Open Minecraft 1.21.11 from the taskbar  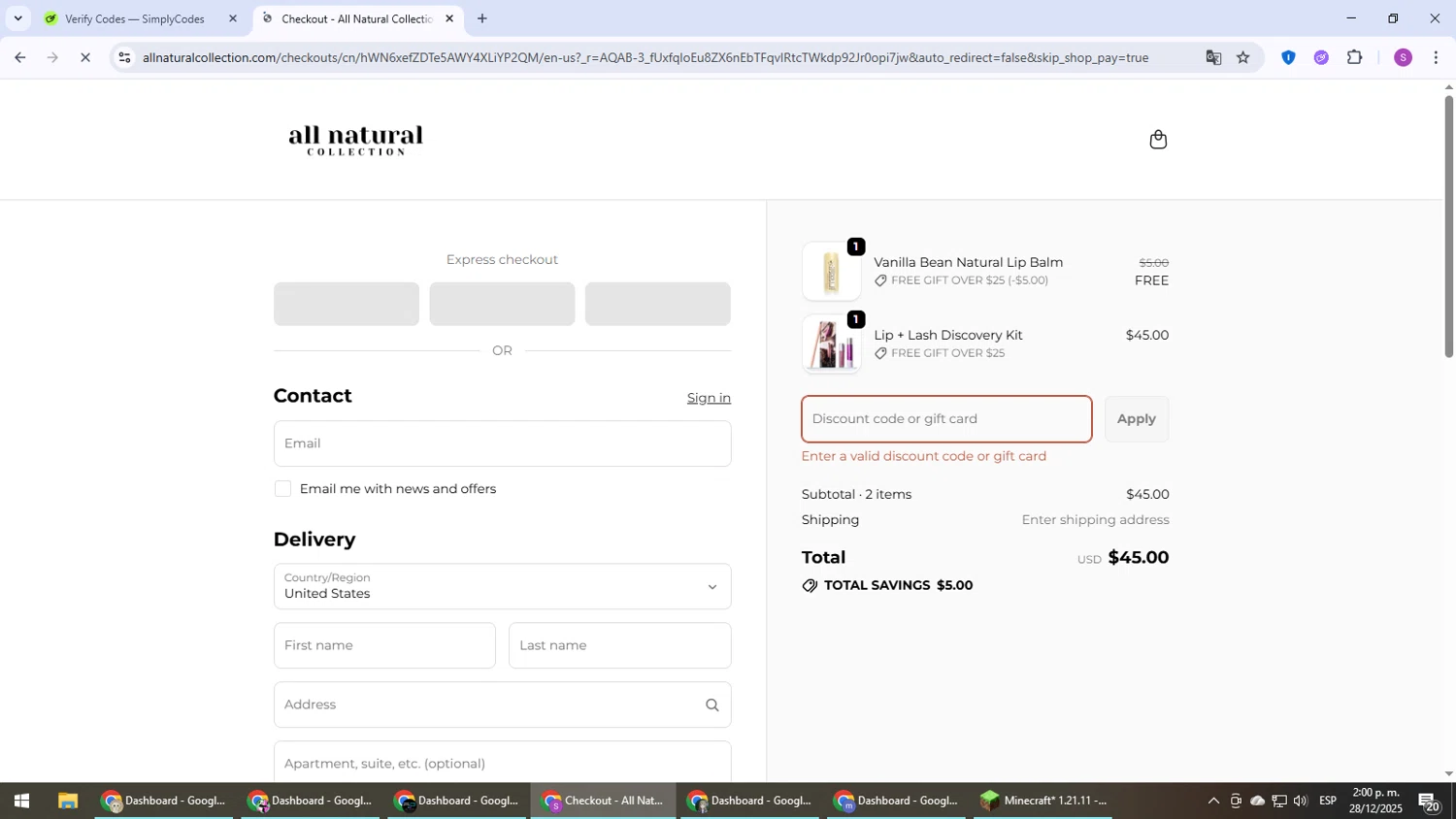[1044, 802]
